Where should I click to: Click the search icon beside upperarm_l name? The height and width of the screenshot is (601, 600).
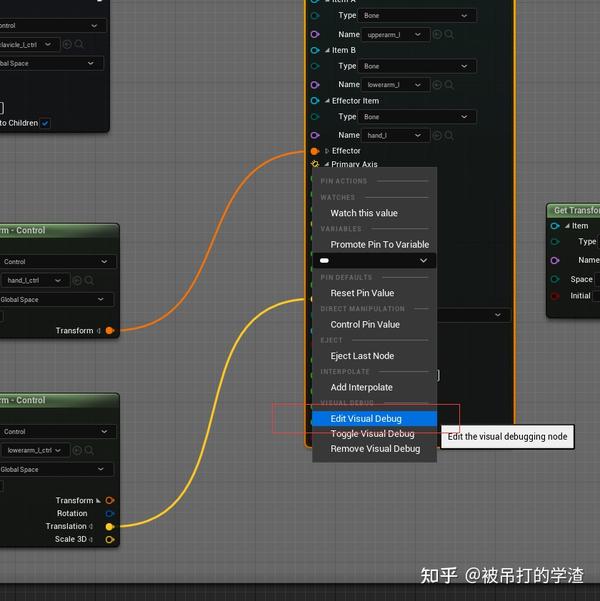[449, 34]
